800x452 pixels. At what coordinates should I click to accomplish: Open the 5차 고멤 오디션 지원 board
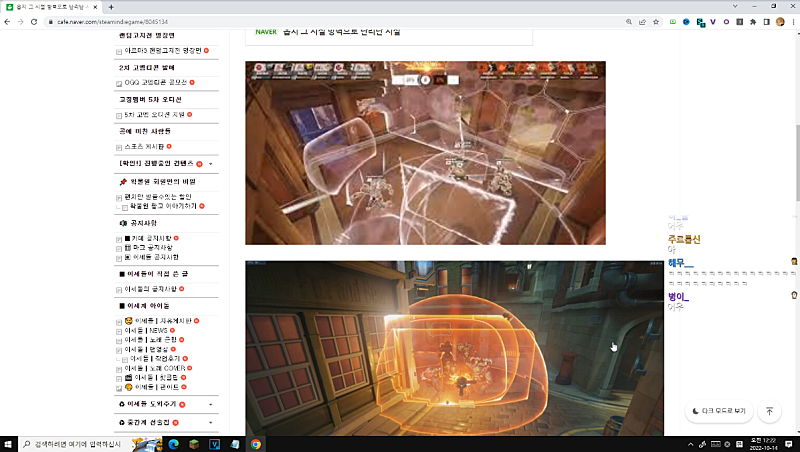[155, 115]
